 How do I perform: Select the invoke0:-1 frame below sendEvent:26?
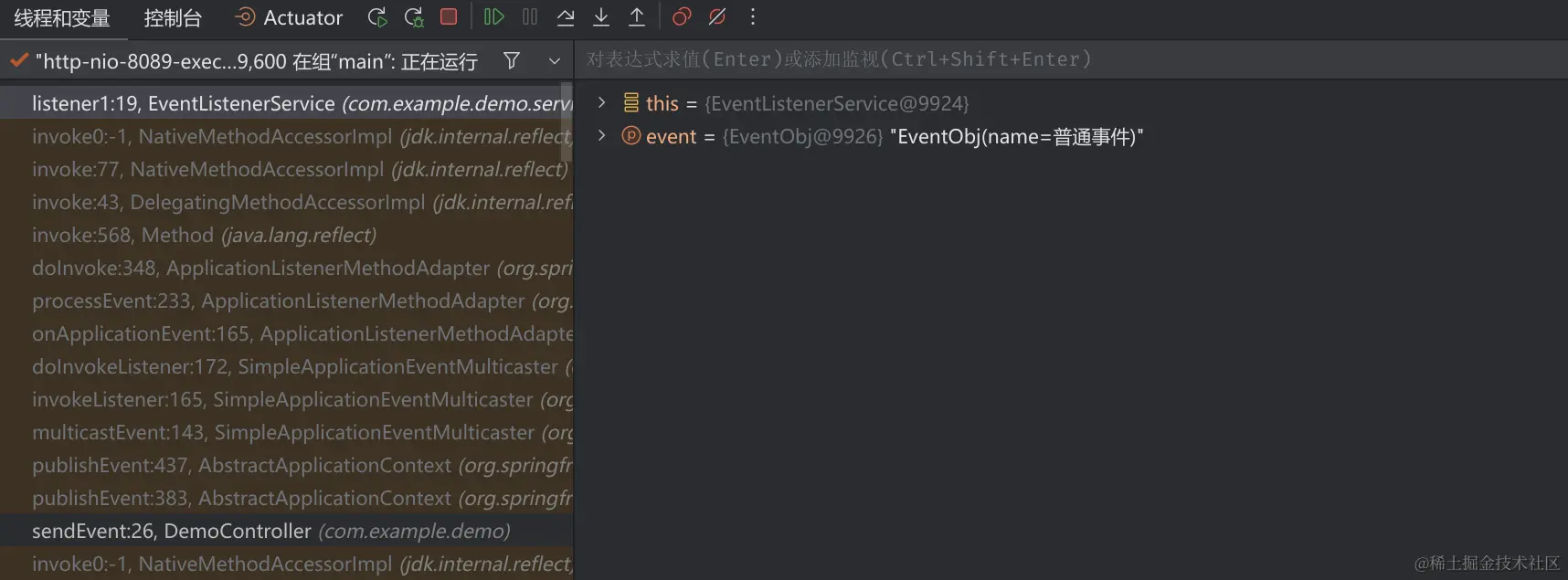[286, 564]
